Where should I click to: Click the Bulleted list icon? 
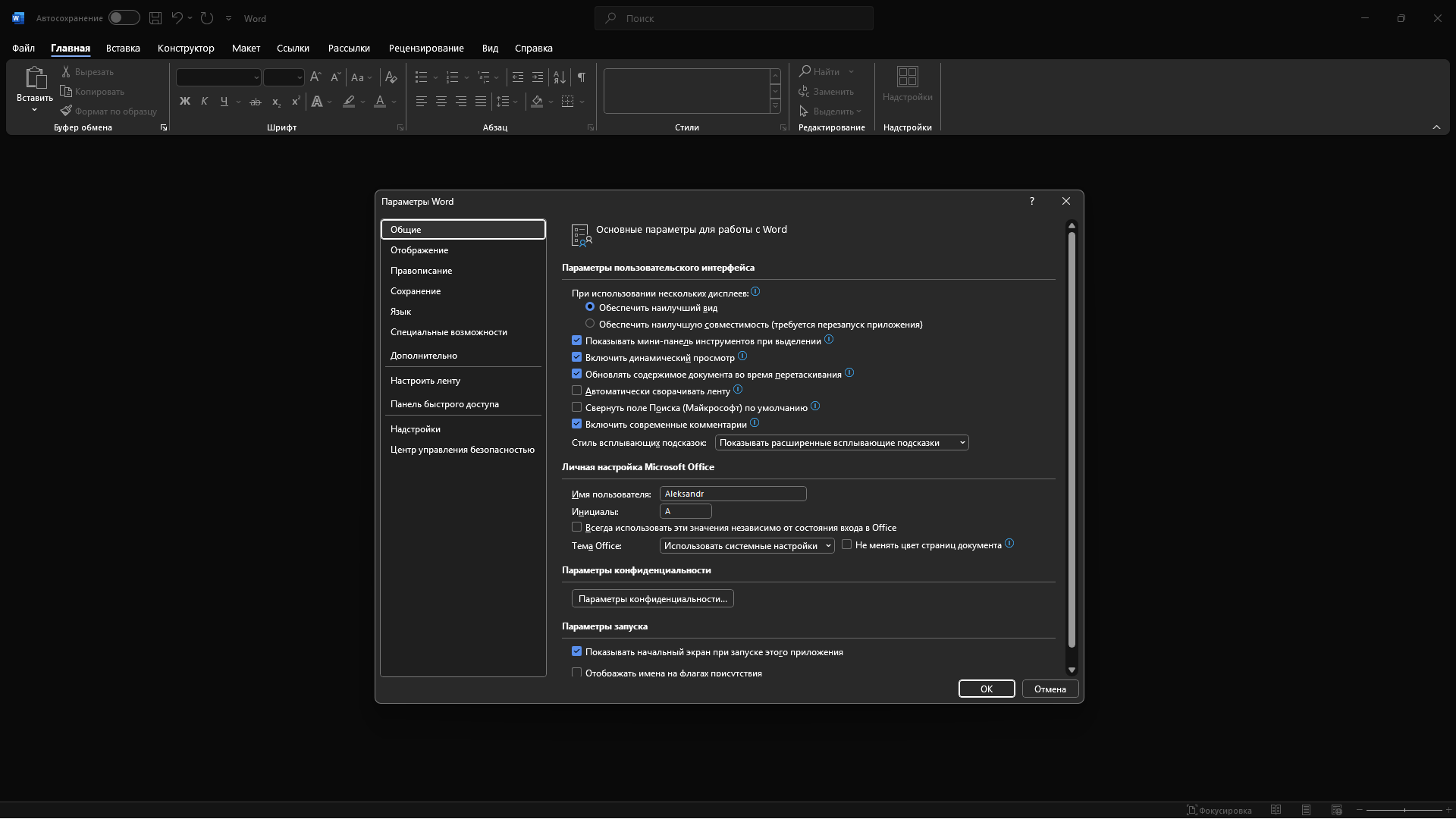(x=422, y=77)
